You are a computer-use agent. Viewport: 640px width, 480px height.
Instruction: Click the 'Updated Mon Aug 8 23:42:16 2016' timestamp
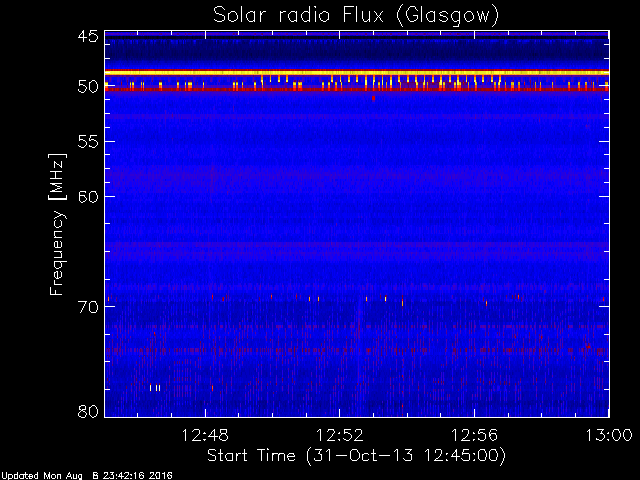[87, 476]
